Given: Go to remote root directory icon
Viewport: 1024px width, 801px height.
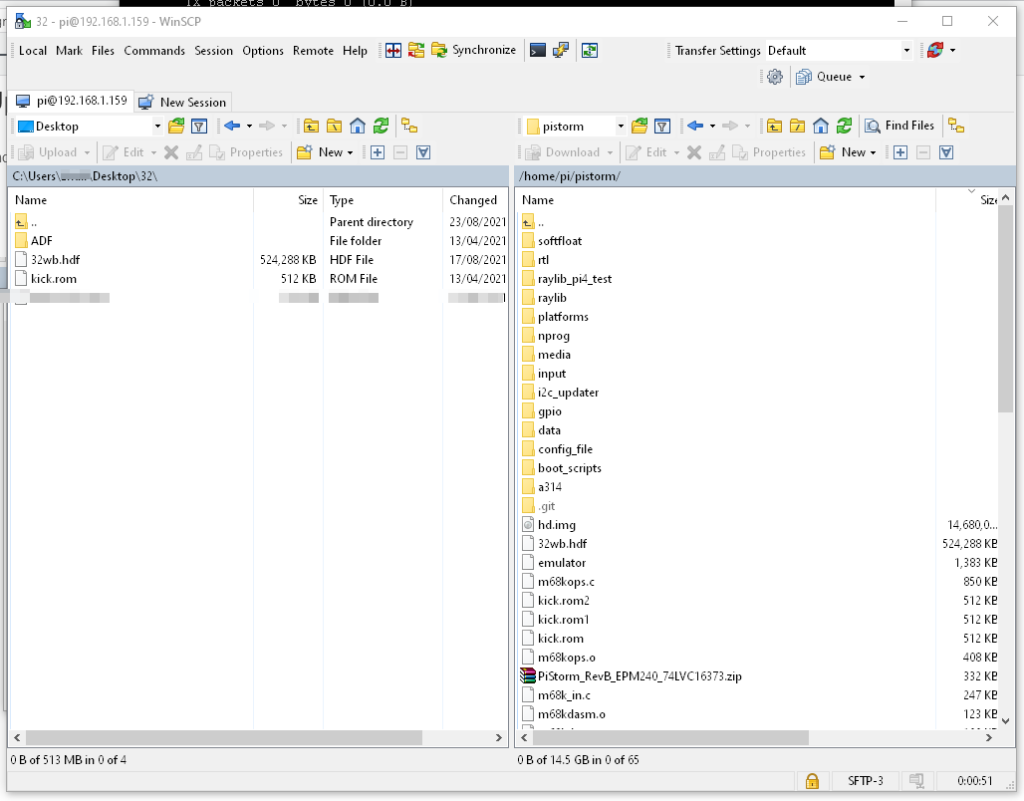Looking at the screenshot, I should (797, 126).
